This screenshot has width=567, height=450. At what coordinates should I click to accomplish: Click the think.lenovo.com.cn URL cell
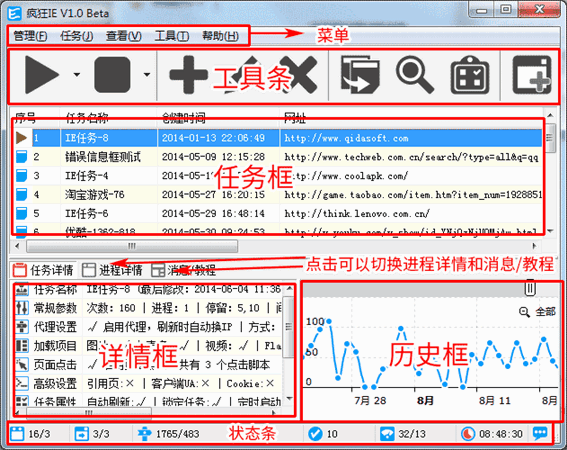click(357, 213)
